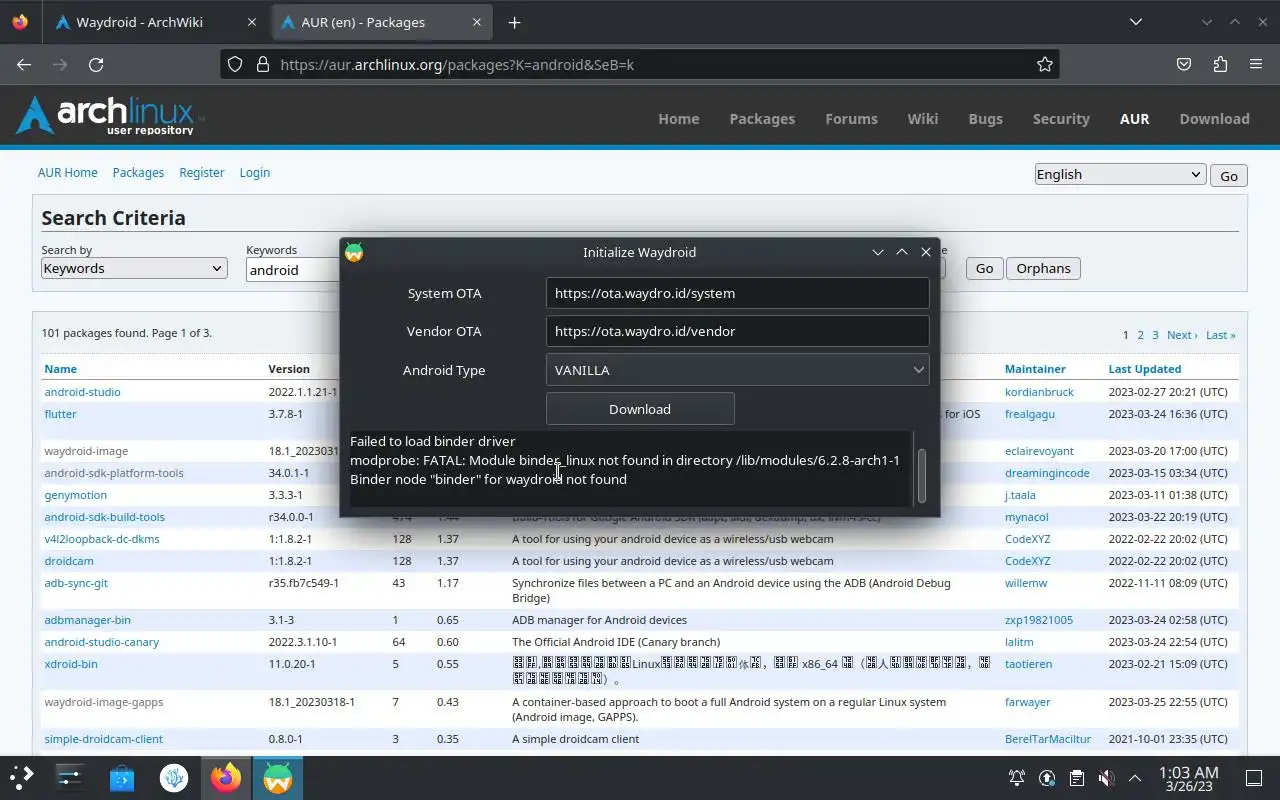
Task: Open the Search by Keywords dropdown
Action: [x=133, y=268]
